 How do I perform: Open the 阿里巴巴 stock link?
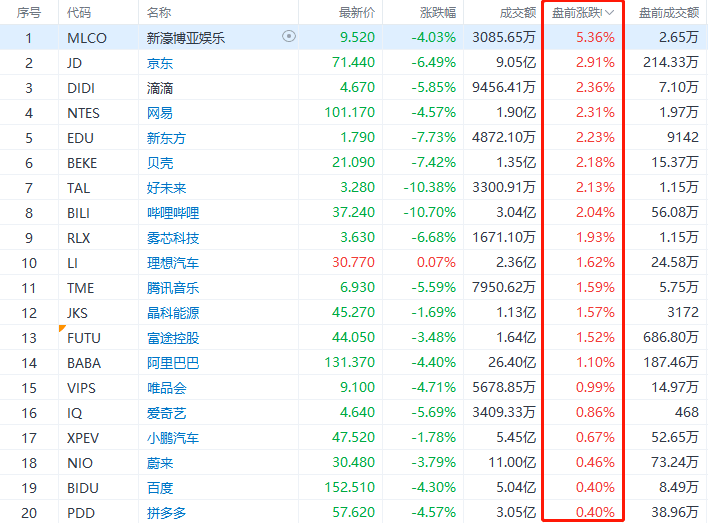point(173,363)
